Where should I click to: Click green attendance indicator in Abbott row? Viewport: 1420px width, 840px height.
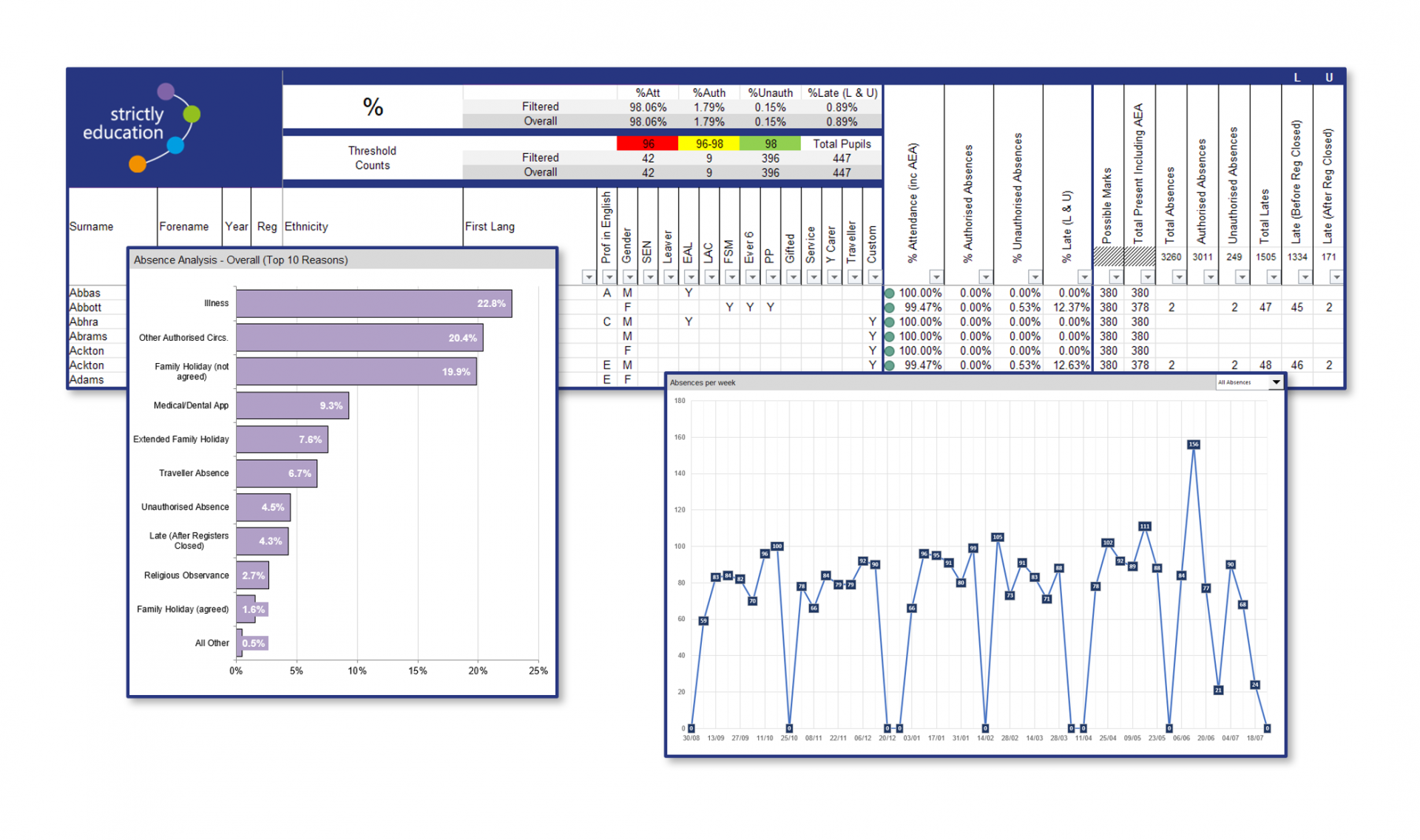tap(890, 308)
